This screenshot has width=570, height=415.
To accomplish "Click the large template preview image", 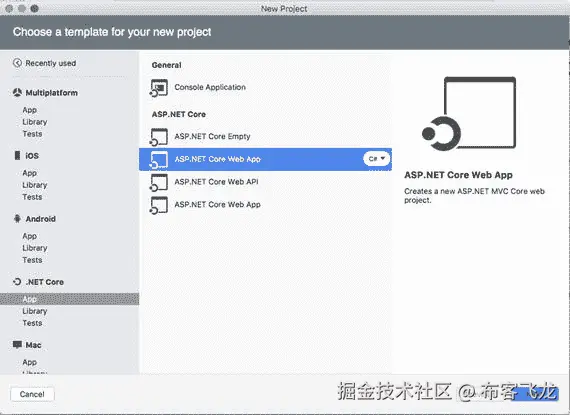I will [469, 113].
